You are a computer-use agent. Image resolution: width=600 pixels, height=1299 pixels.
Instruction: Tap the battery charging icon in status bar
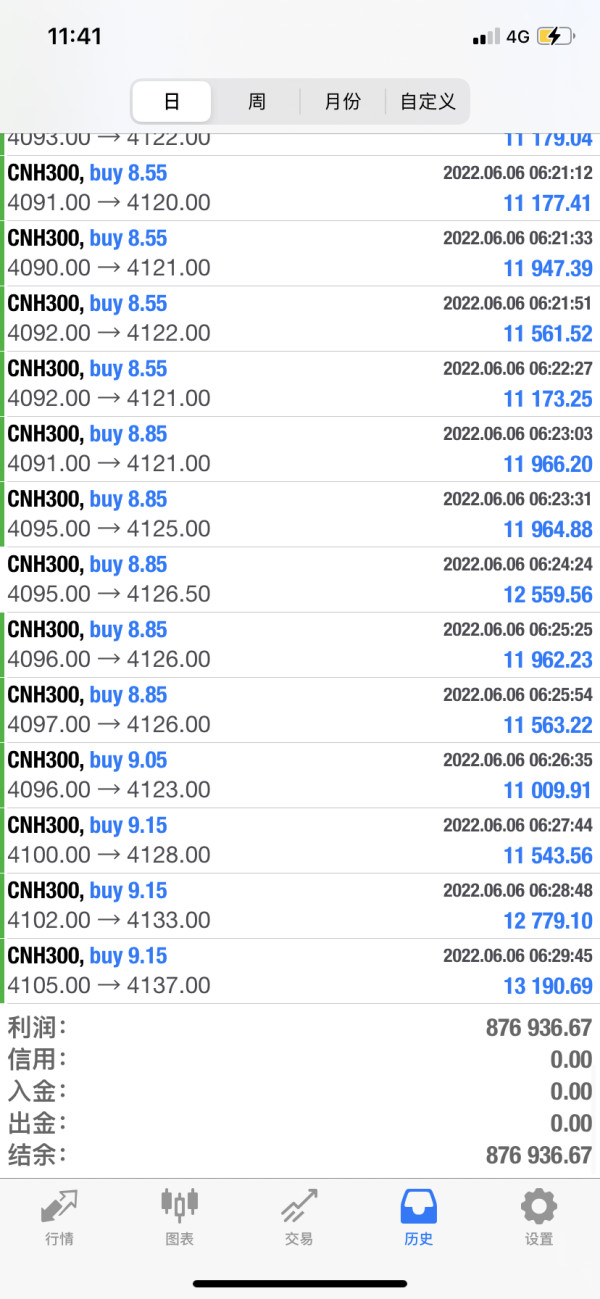tap(556, 37)
